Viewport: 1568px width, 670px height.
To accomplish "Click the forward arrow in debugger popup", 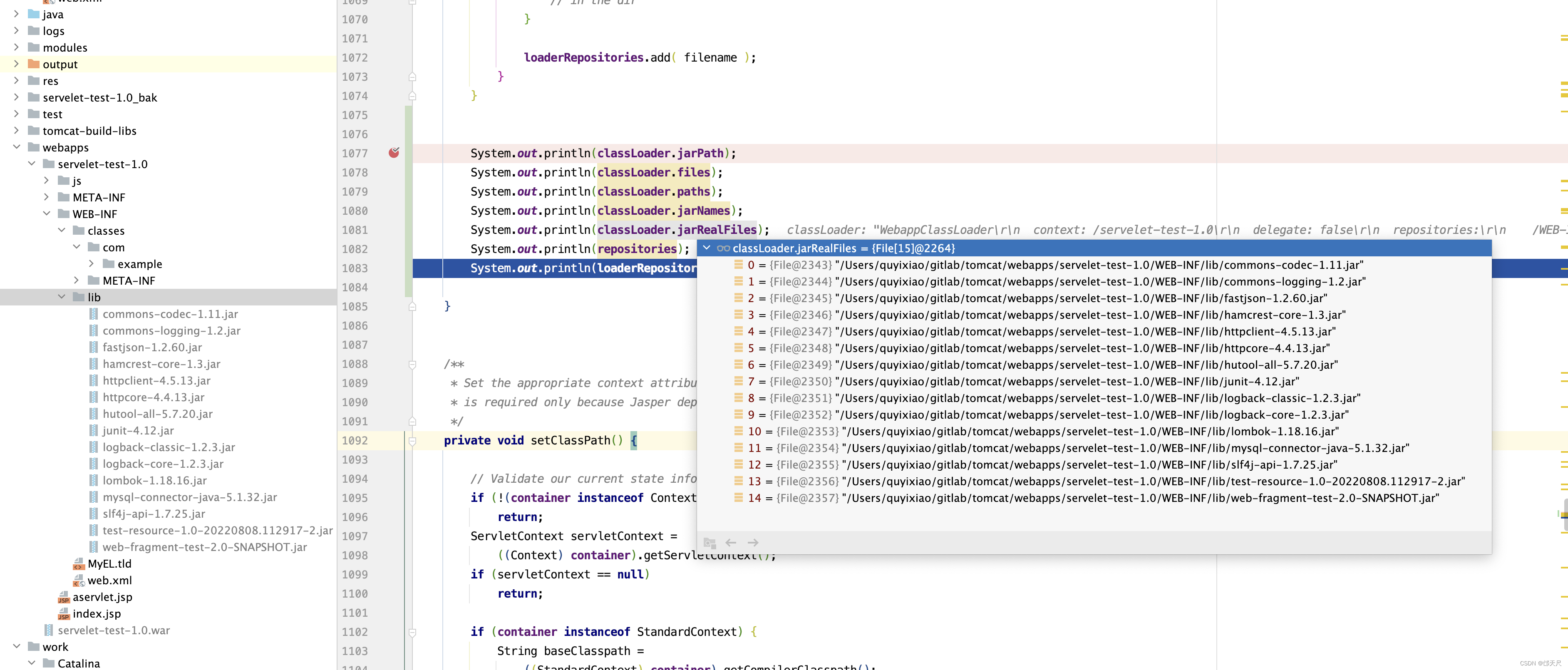I will pyautogui.click(x=753, y=542).
